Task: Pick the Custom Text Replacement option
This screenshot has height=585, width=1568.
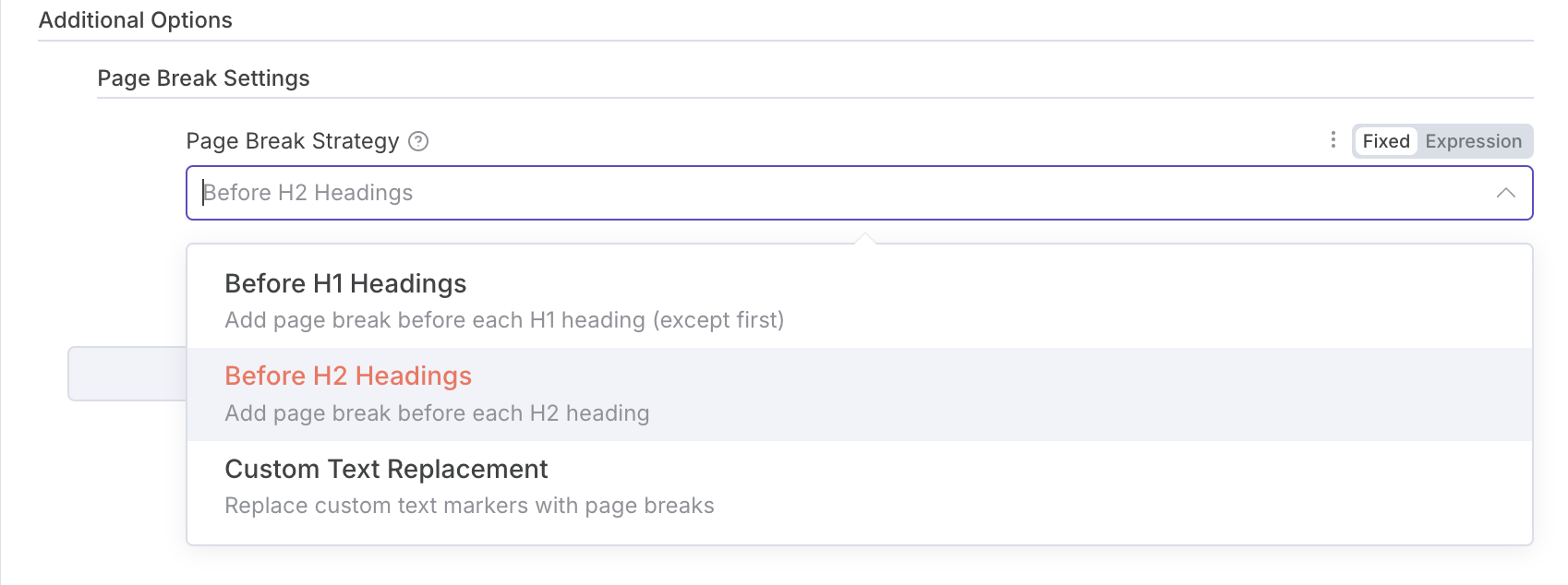Action: [x=386, y=469]
